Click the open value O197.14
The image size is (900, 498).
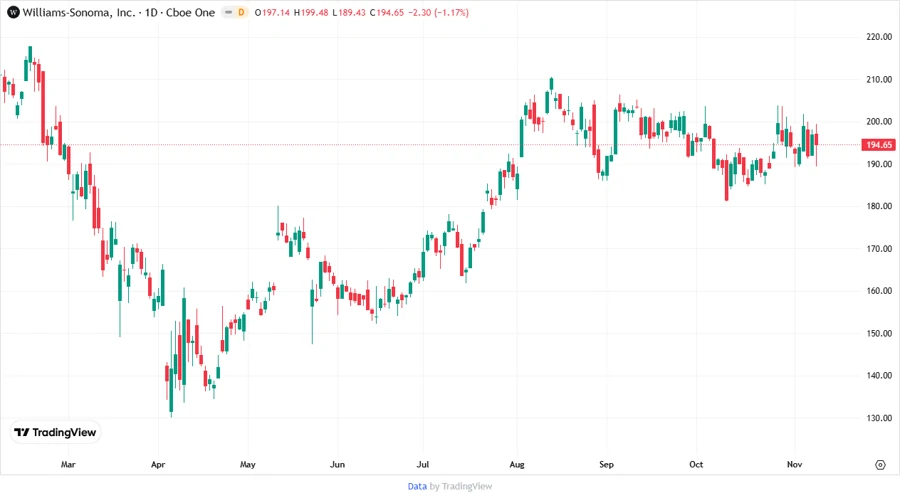[x=272, y=13]
